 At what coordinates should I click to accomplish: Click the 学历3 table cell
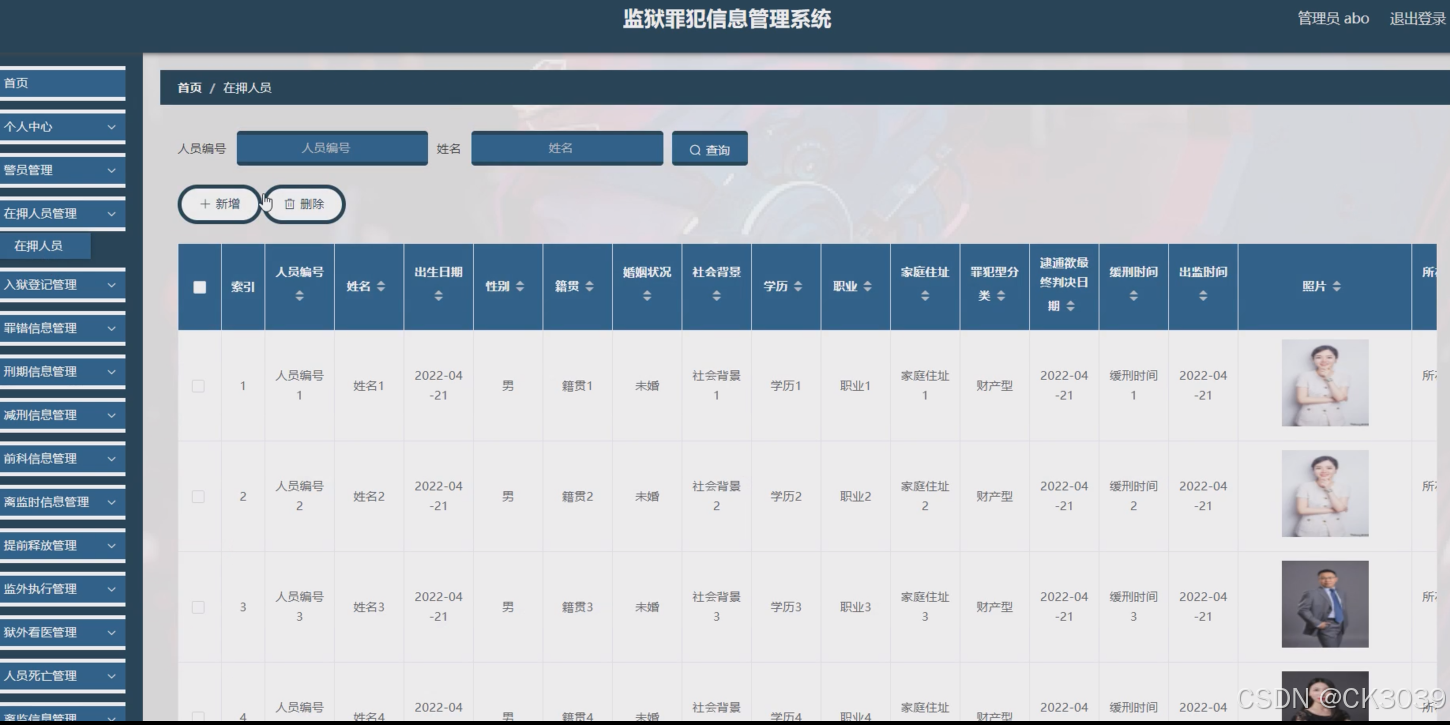coord(786,607)
